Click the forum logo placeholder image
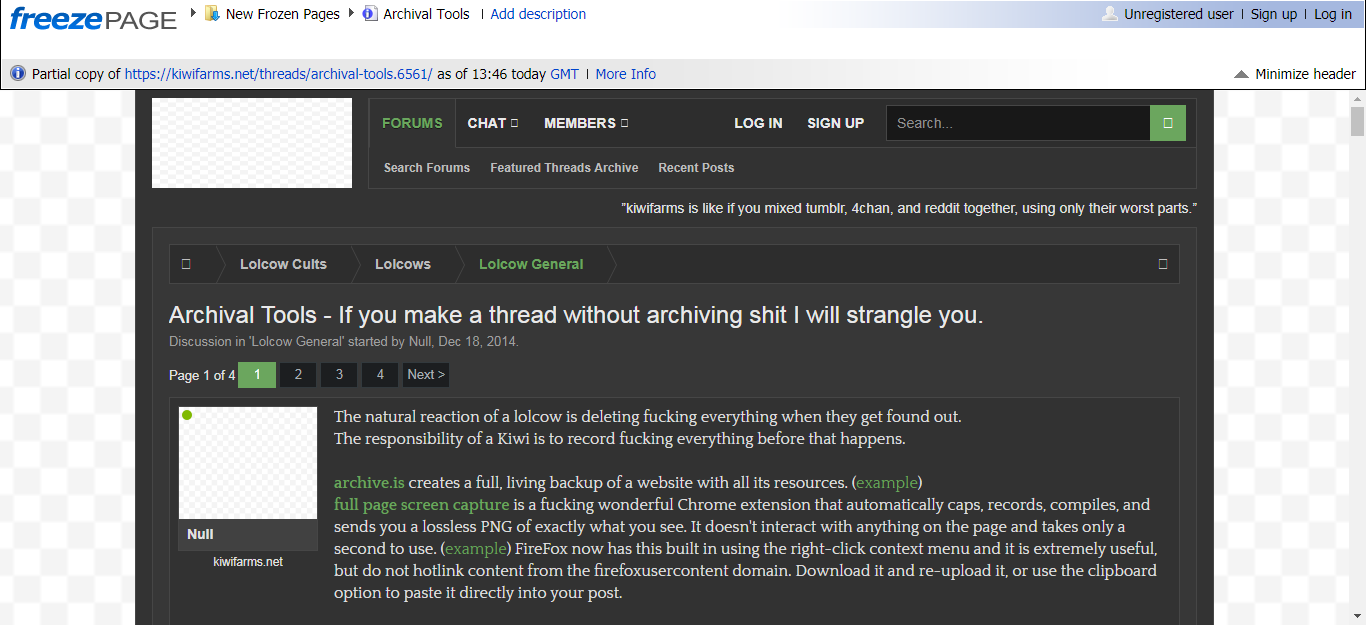The height and width of the screenshot is (625, 1366). tap(252, 143)
